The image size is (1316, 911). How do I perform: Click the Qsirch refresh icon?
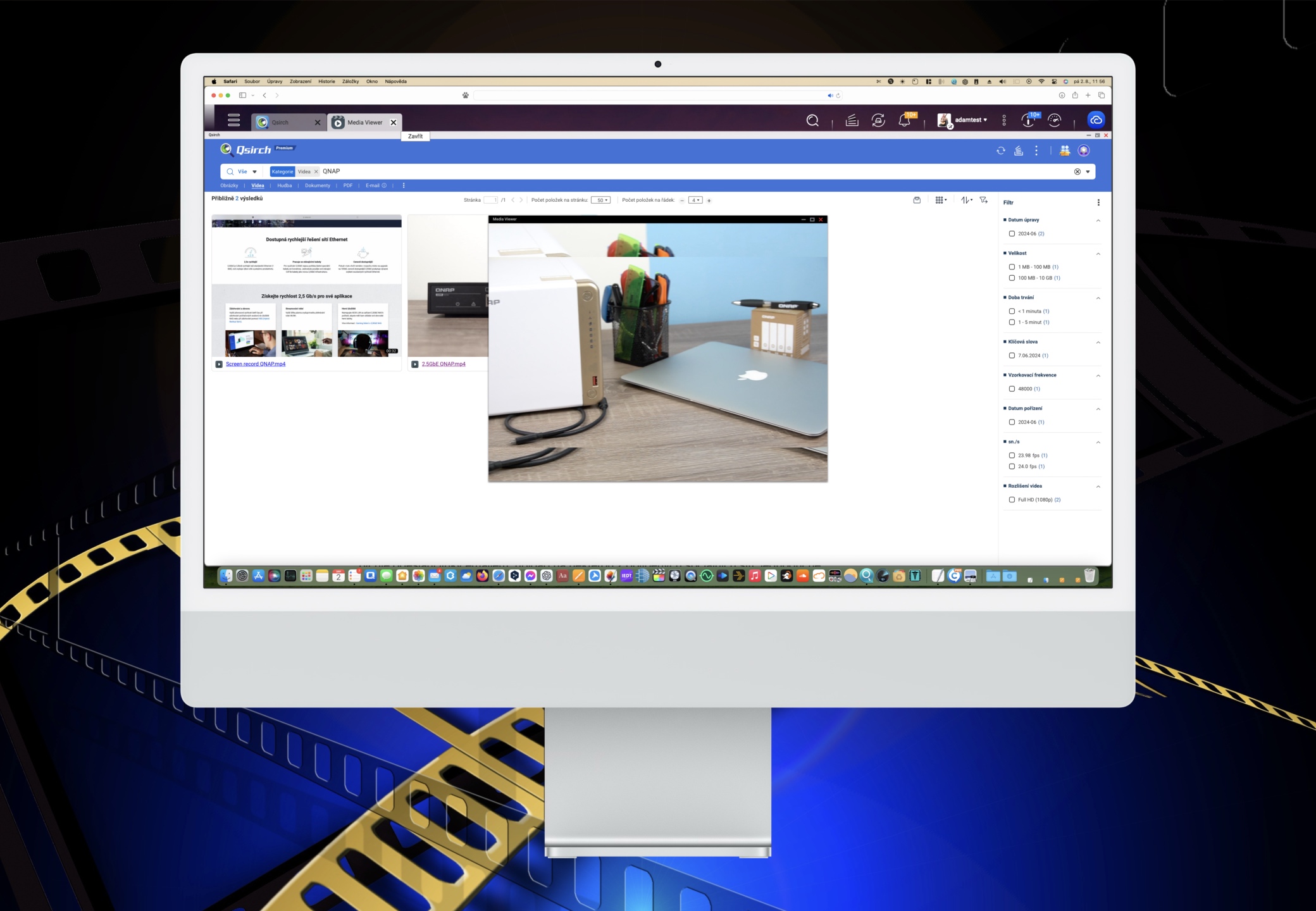[1000, 151]
